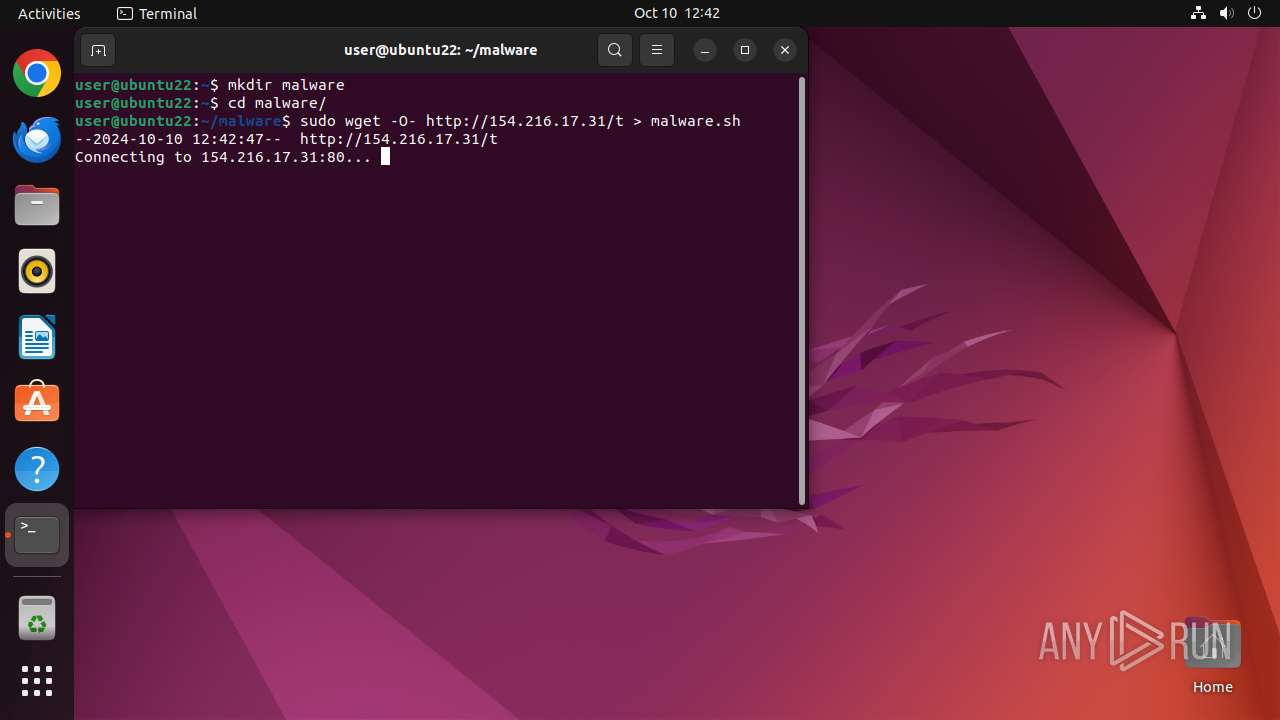The height and width of the screenshot is (720, 1280).
Task: Open the Home folder on desktop
Action: 1212,656
